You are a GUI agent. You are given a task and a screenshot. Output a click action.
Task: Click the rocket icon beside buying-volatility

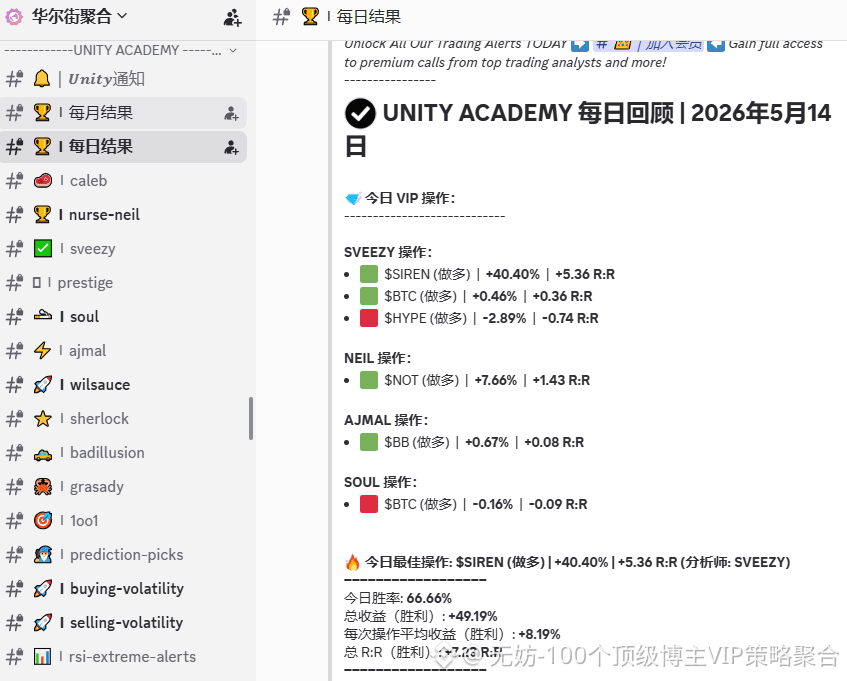point(43,589)
